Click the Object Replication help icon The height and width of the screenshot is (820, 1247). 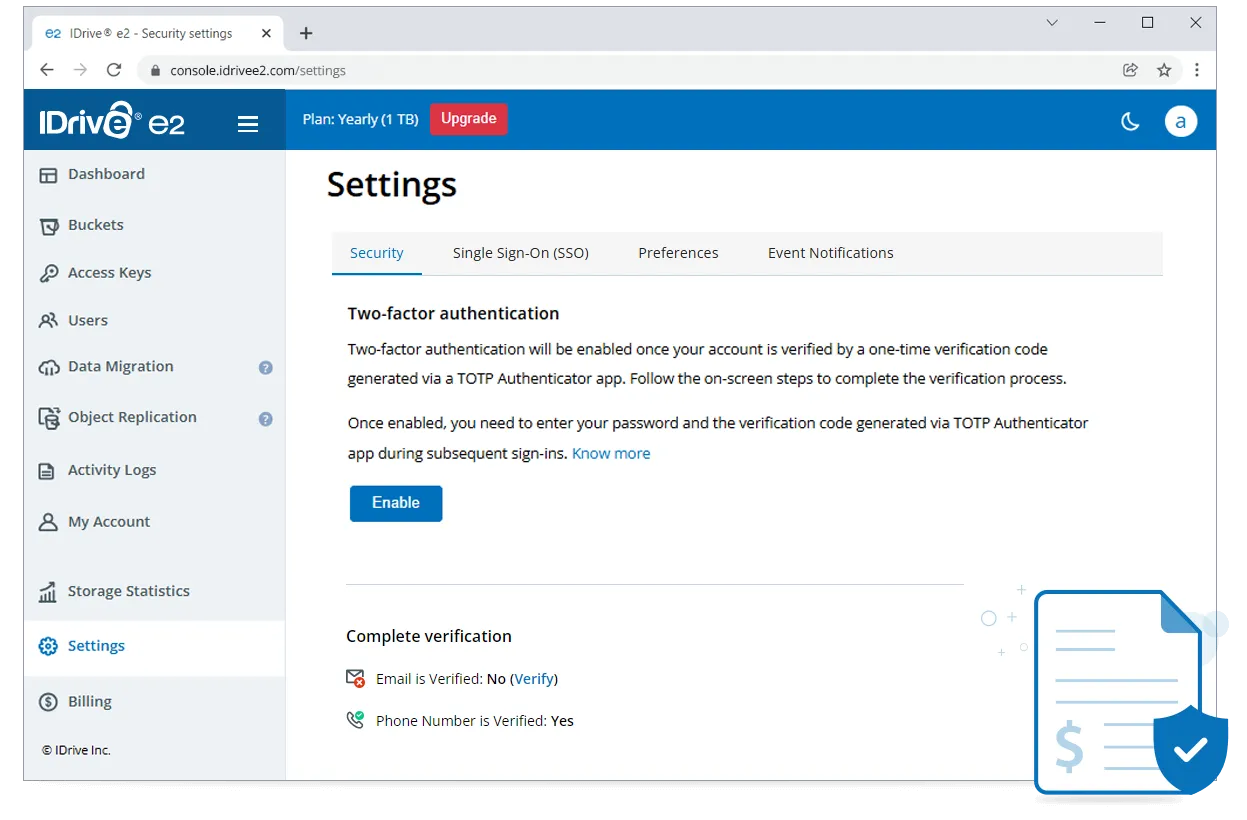(266, 419)
